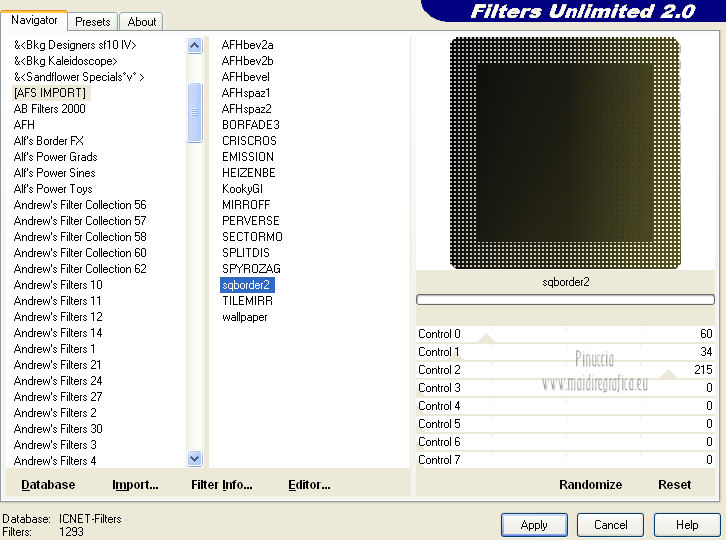The width and height of the screenshot is (726, 540).
Task: Switch to the Presets tab
Action: coord(93,22)
